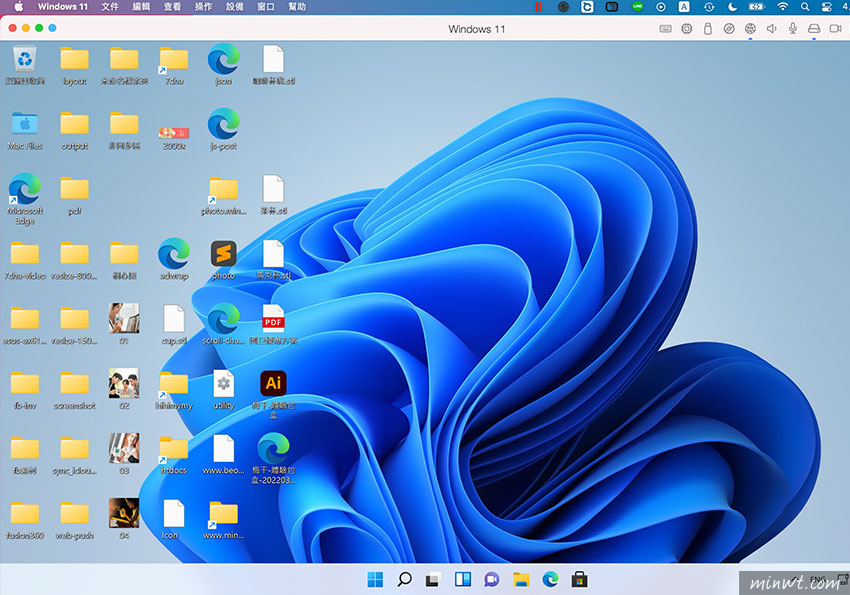Select the Recycle Bin desktop icon
Viewport: 850px width, 595px height.
click(25, 59)
